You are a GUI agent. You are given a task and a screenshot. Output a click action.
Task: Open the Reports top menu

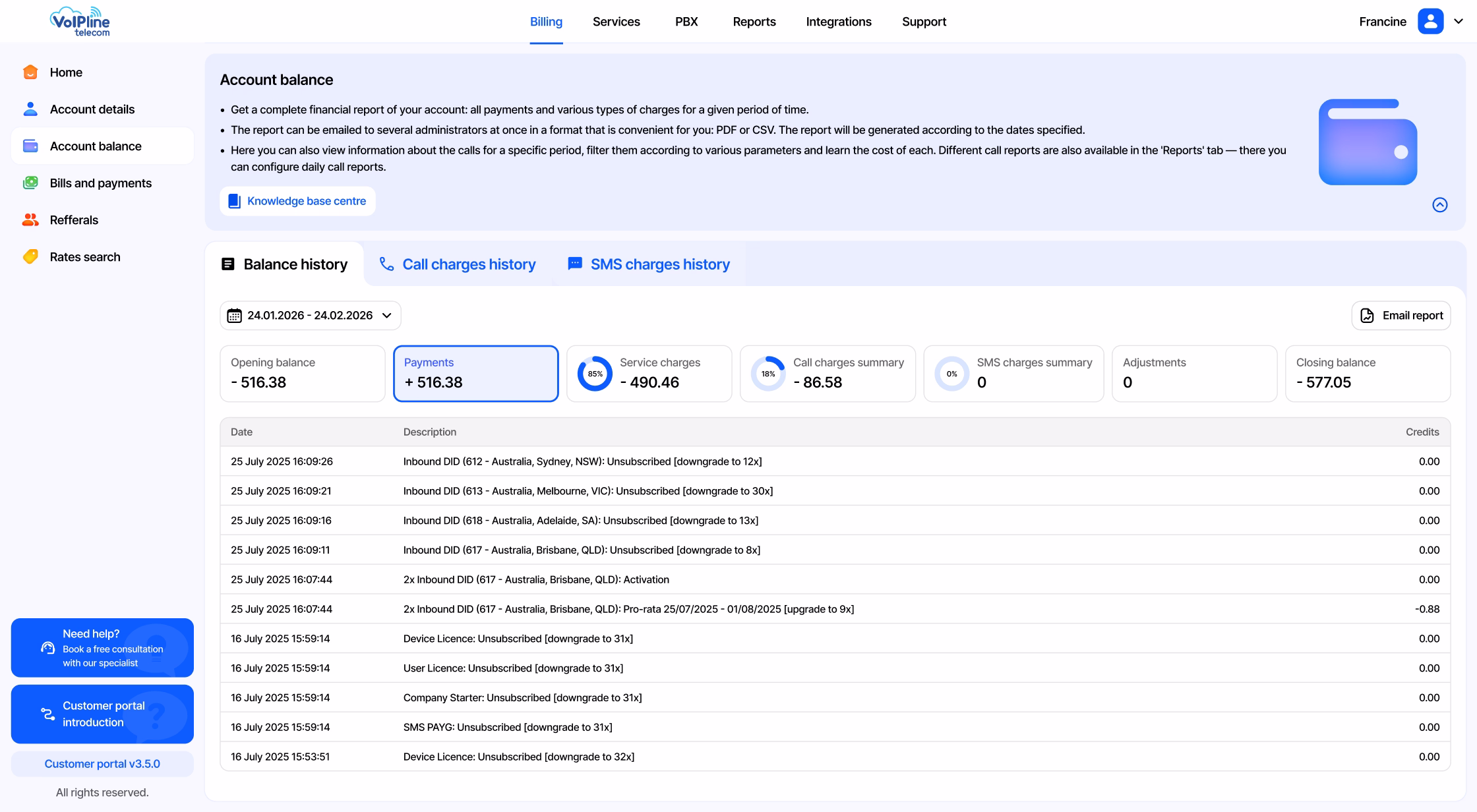pos(754,22)
